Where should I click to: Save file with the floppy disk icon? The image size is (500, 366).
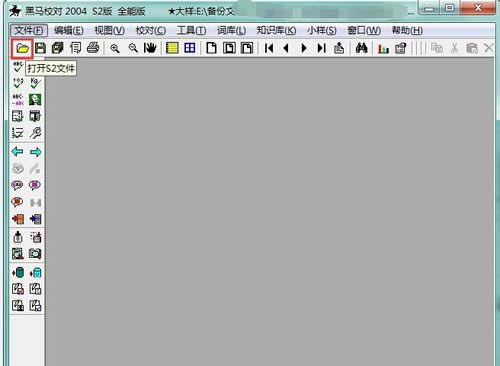pyautogui.click(x=40, y=48)
